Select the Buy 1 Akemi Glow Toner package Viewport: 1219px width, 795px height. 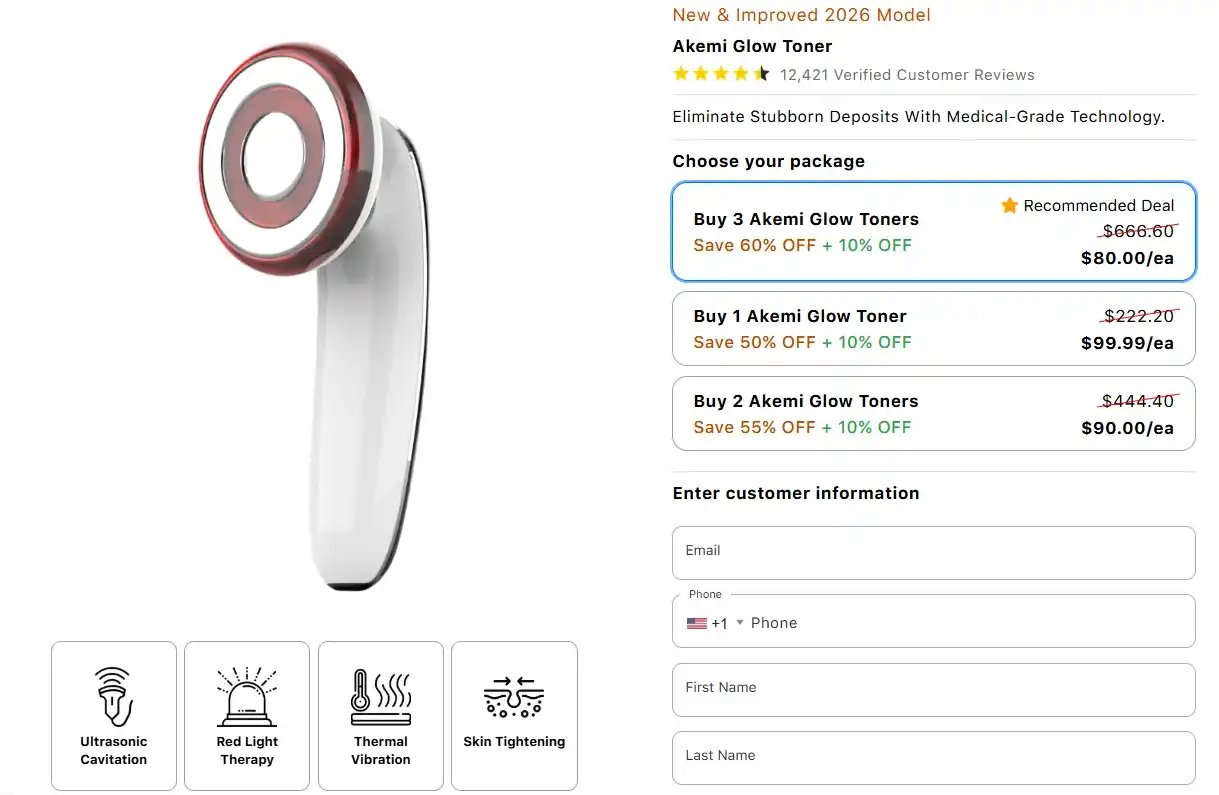pos(932,329)
